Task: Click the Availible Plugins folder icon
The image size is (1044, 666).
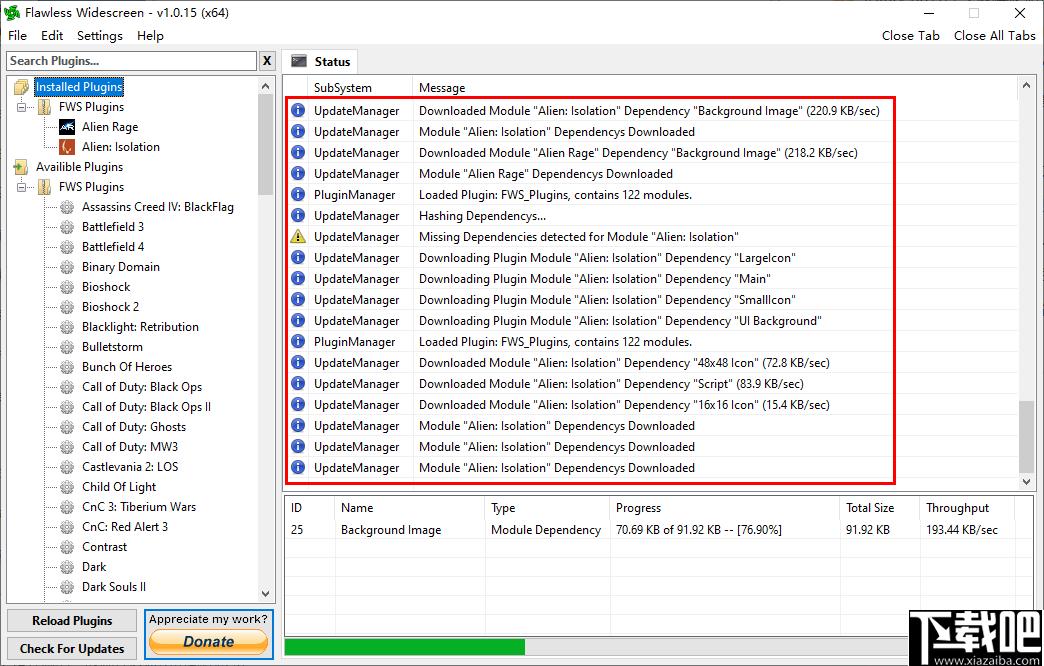Action: pyautogui.click(x=21, y=166)
